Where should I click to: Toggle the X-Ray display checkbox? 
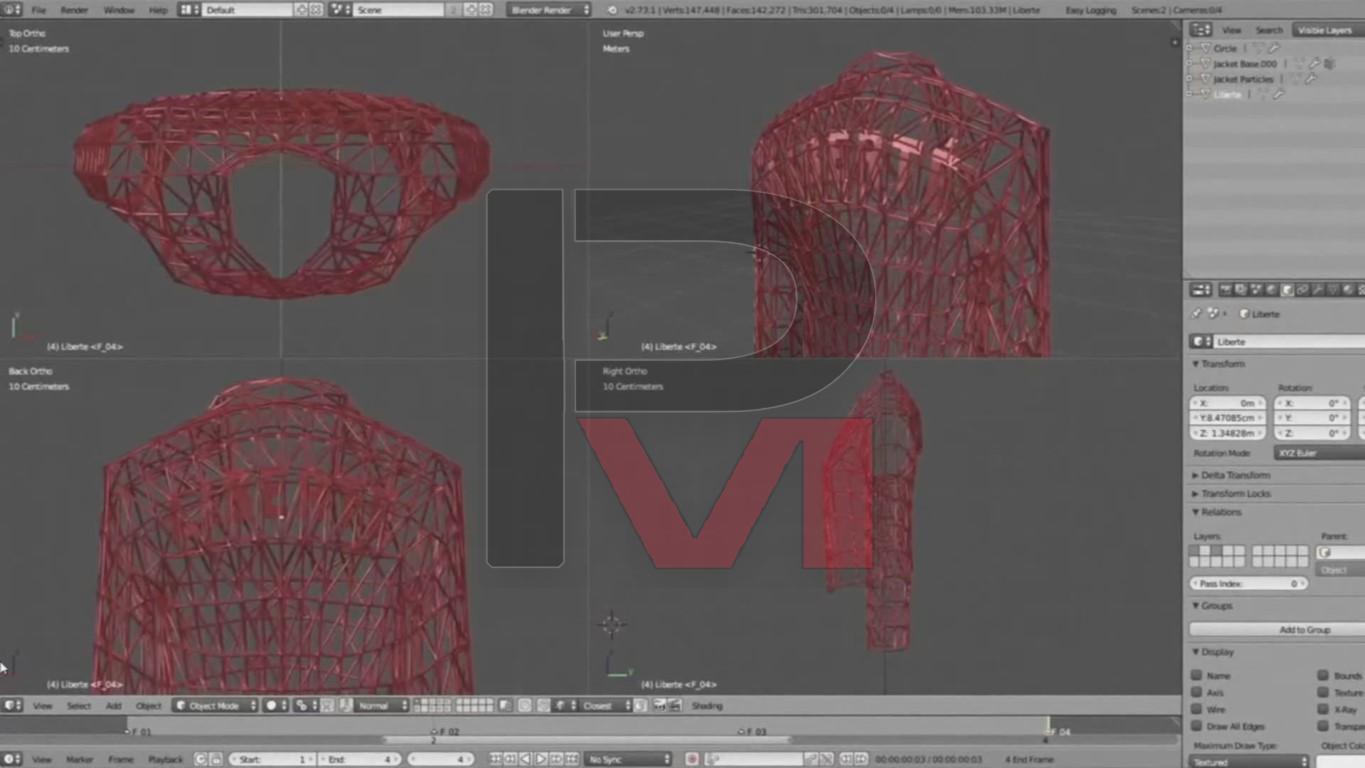1323,710
